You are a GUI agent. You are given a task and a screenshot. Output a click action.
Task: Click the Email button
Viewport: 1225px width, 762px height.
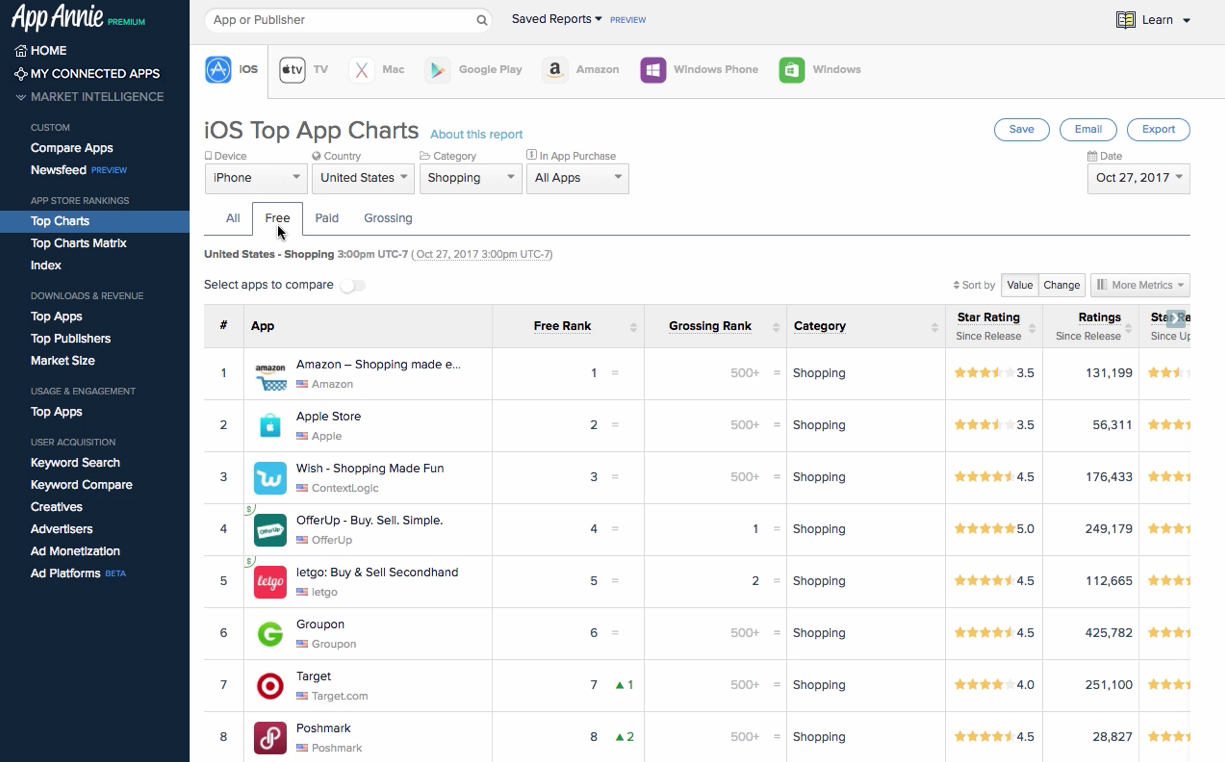click(x=1088, y=130)
